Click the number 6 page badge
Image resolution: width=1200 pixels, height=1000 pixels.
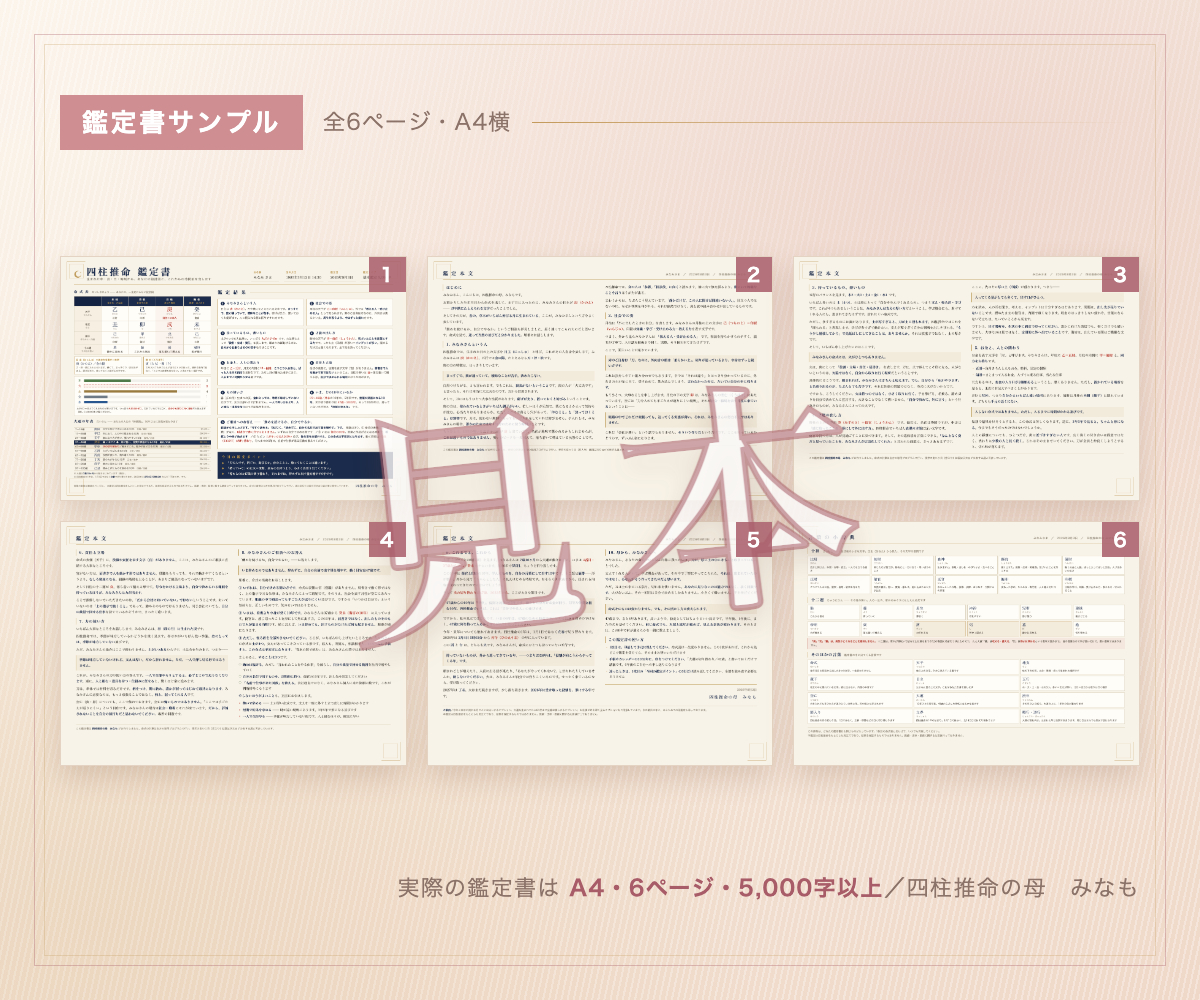[x=1120, y=540]
